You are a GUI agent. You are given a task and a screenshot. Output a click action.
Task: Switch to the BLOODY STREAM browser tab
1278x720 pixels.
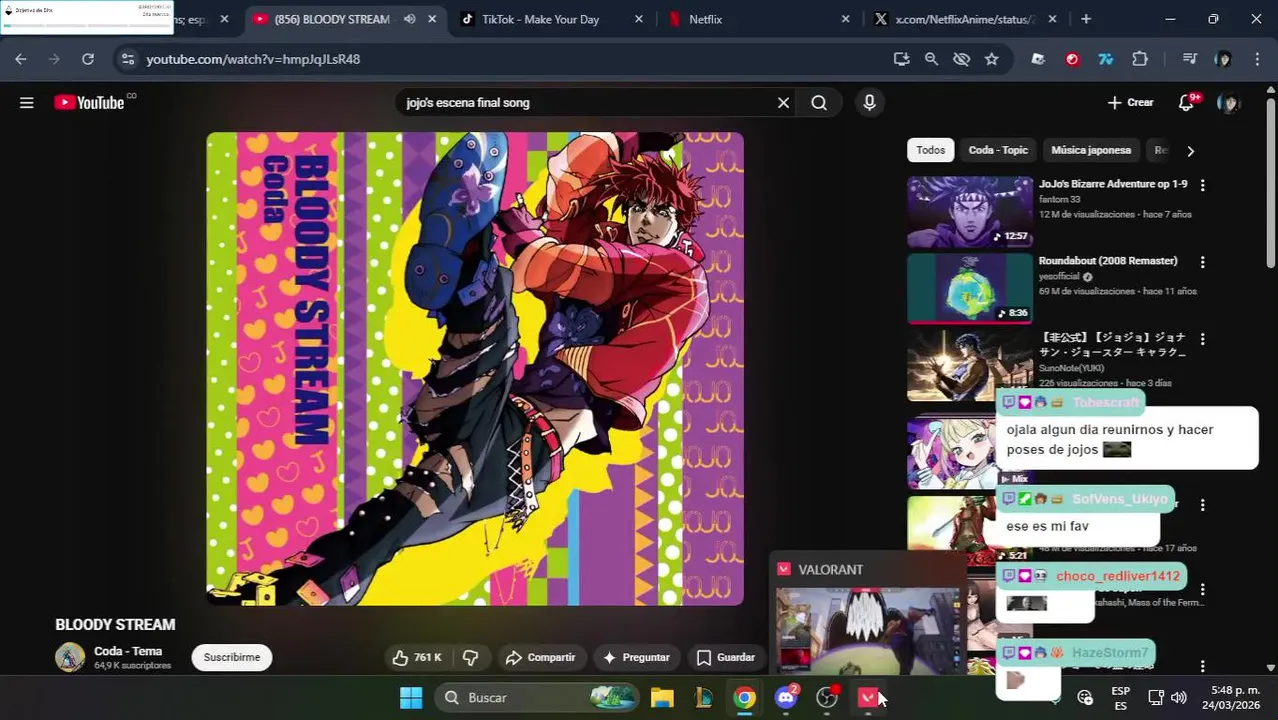pyautogui.click(x=330, y=19)
